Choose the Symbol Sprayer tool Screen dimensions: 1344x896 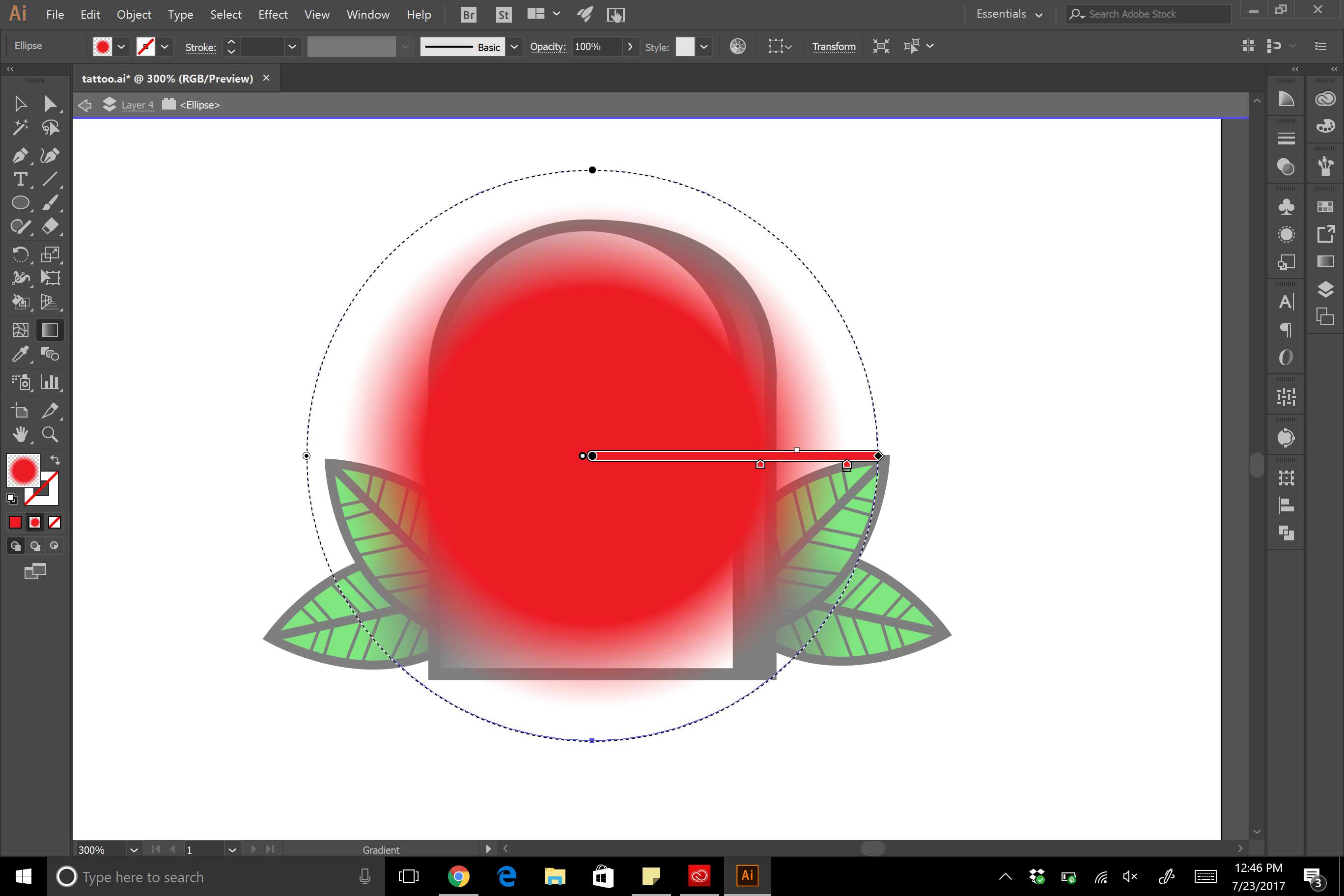click(x=21, y=382)
